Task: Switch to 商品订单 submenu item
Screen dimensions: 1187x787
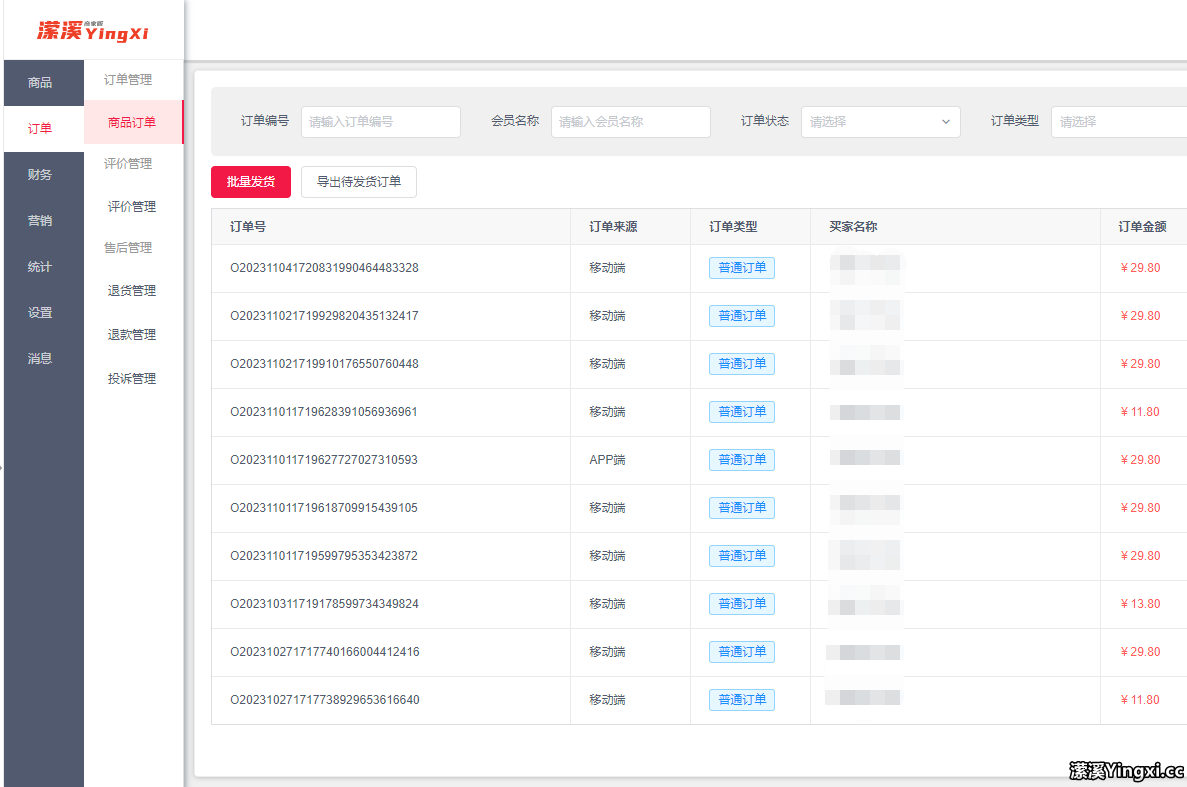Action: coord(132,121)
